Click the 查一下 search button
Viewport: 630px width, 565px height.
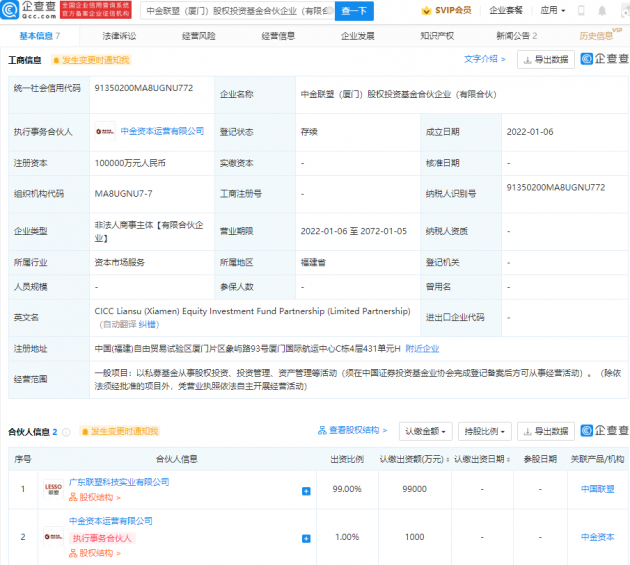[354, 11]
